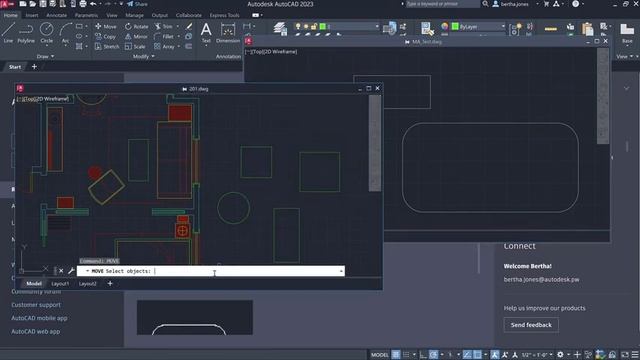Toggle 2D object snap
The image size is (640, 360).
click(x=478, y=354)
